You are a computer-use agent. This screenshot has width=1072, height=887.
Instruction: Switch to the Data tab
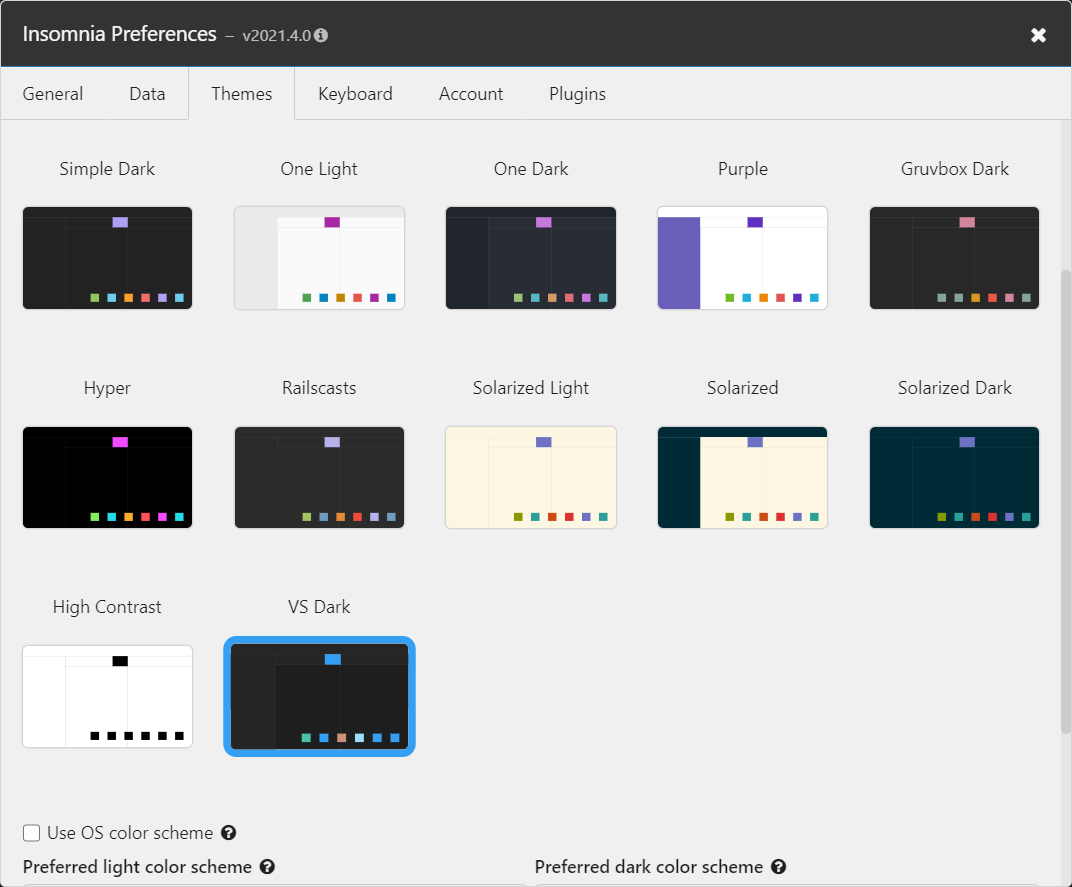click(x=147, y=94)
